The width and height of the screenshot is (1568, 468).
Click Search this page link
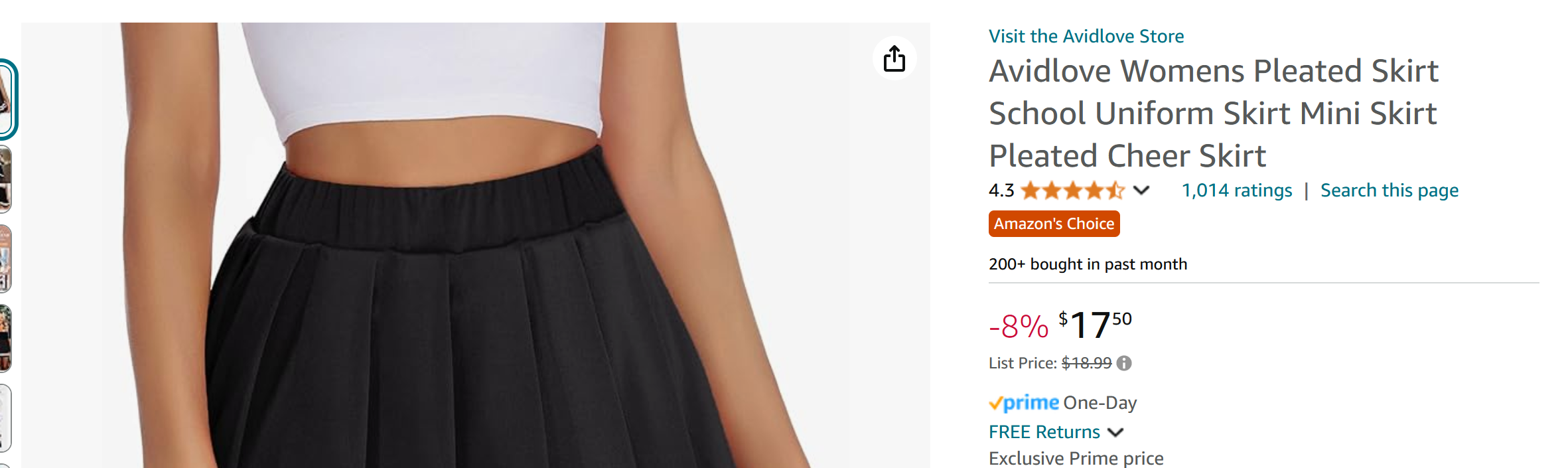pyautogui.click(x=1390, y=191)
